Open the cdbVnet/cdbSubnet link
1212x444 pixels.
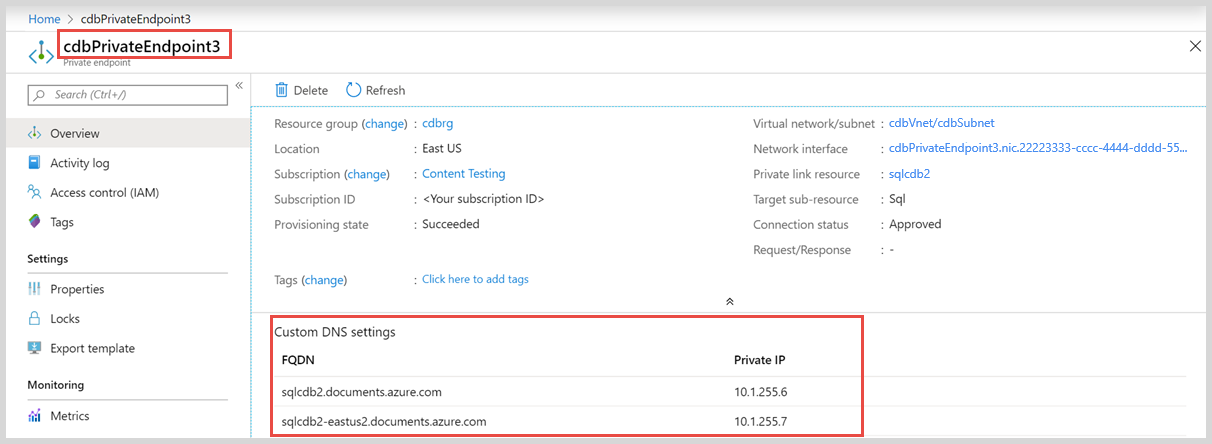click(x=941, y=123)
